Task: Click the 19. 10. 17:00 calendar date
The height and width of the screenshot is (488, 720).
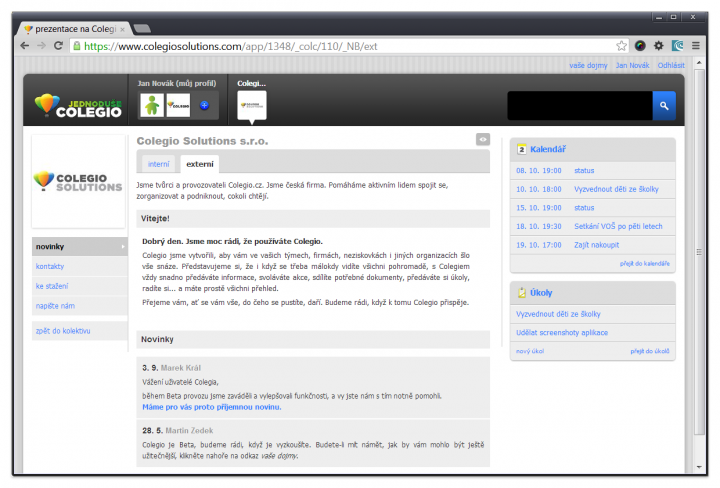Action: (539, 245)
